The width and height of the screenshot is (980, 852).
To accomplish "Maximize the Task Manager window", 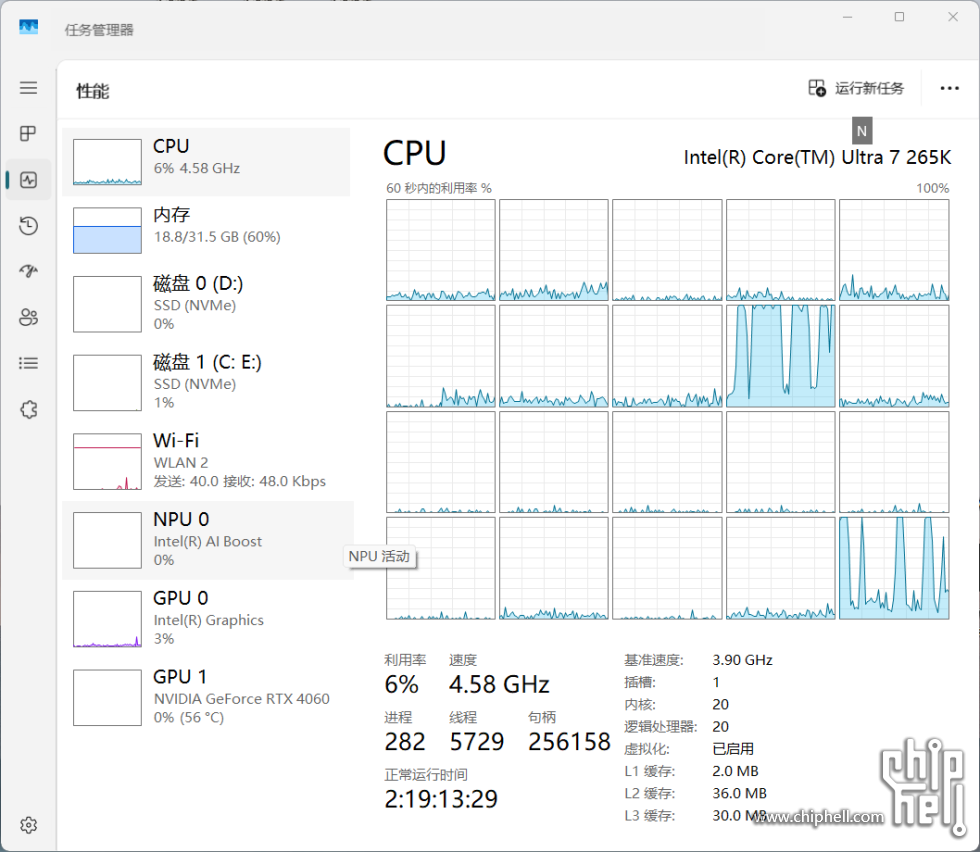I will click(899, 17).
